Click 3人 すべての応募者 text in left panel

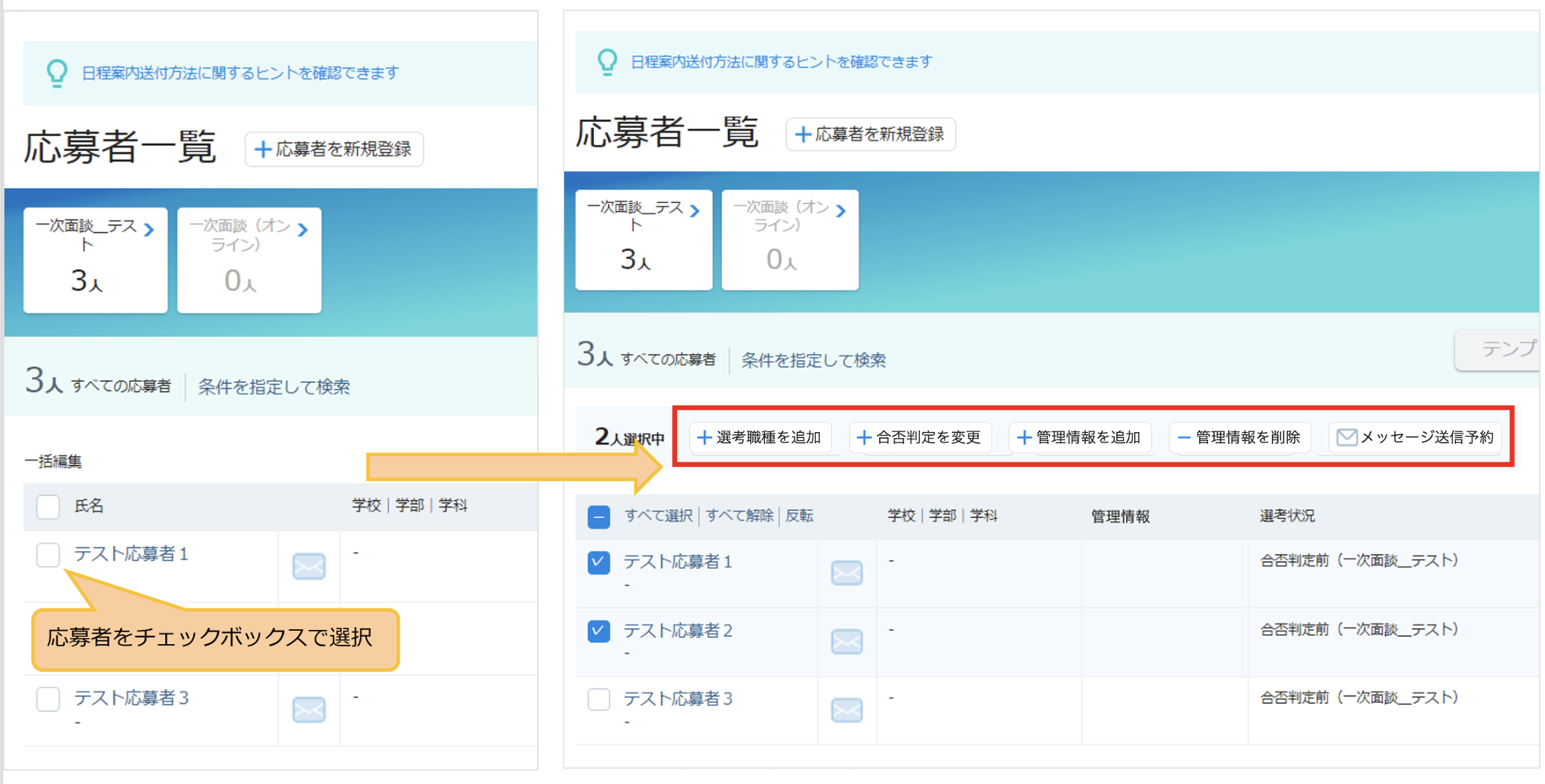click(97, 382)
